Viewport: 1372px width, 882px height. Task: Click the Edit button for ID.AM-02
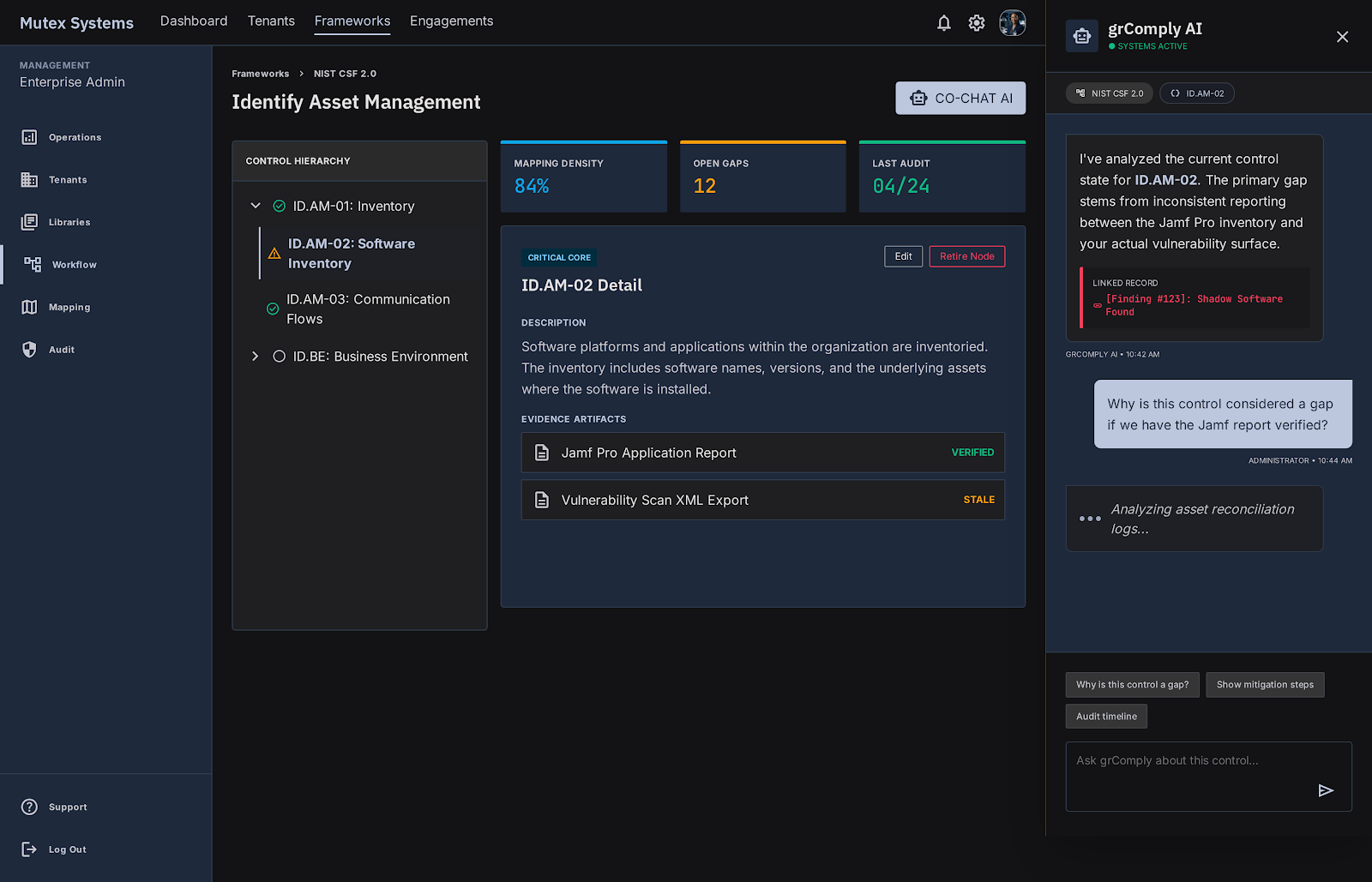coord(904,256)
